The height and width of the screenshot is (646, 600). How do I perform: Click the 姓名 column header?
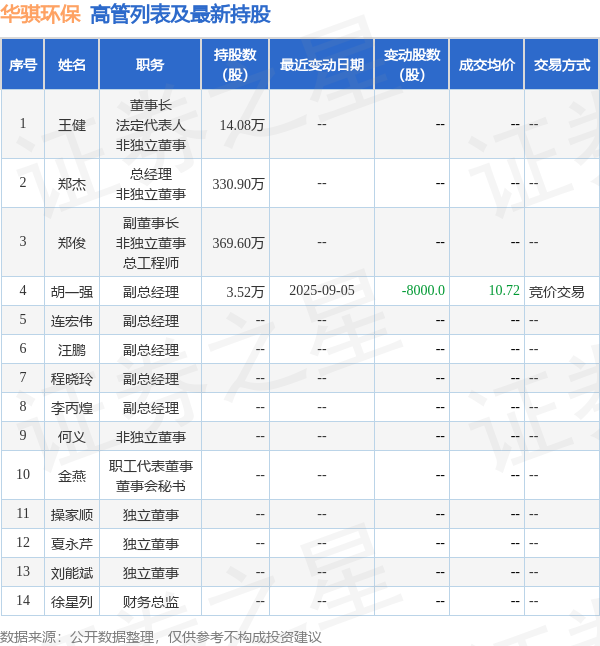[72, 65]
